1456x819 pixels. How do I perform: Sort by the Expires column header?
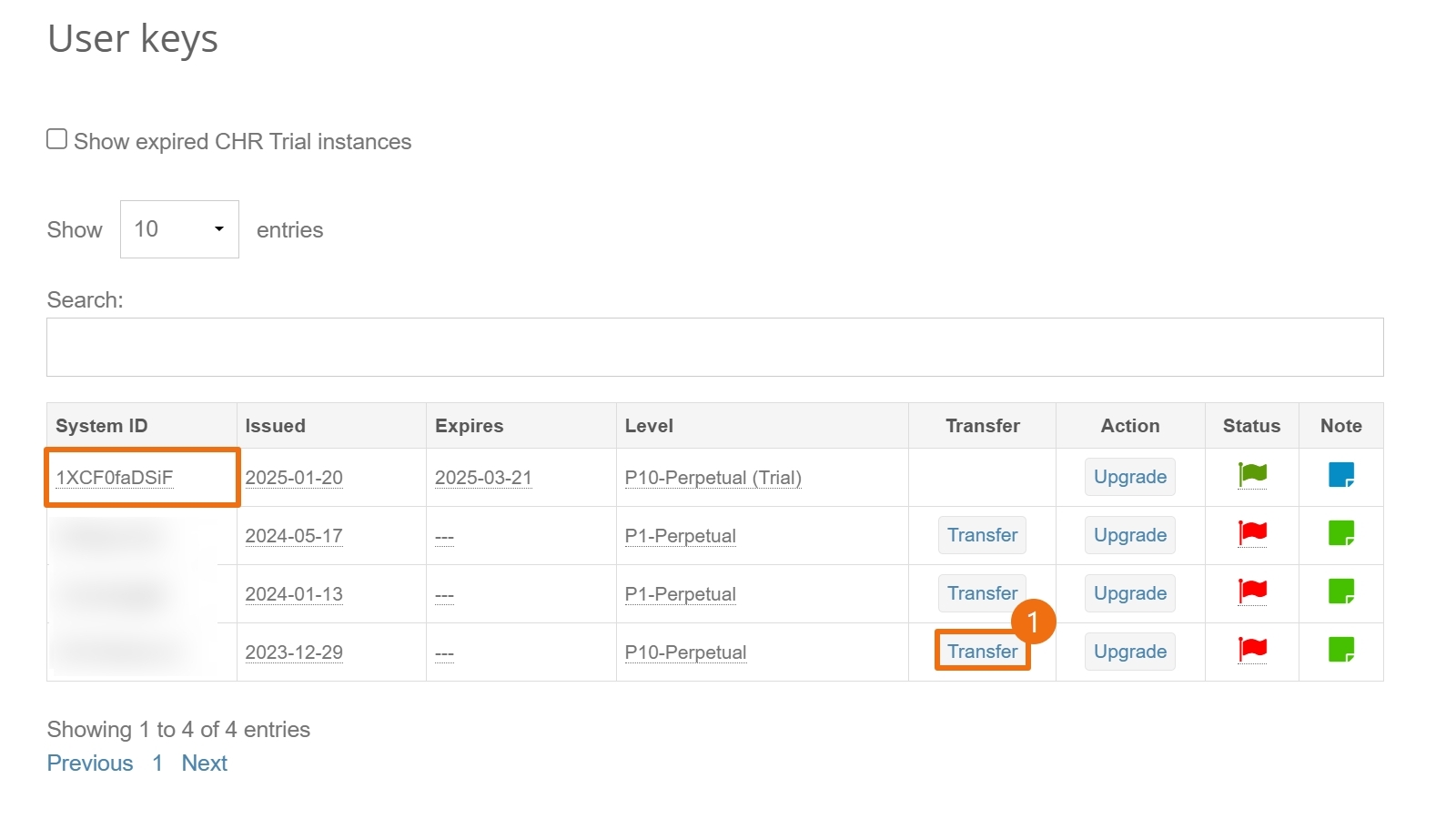pyautogui.click(x=469, y=426)
